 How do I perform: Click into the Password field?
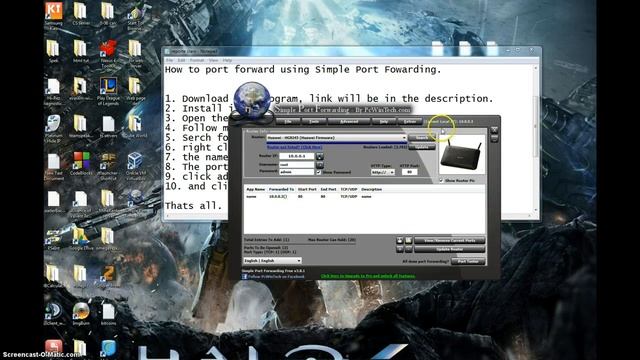tap(296, 172)
